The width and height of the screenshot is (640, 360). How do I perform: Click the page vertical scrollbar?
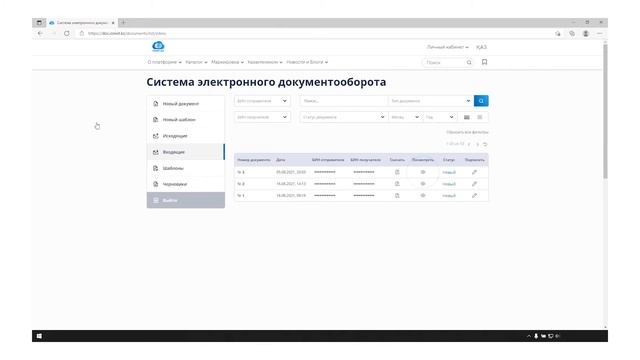(605, 111)
